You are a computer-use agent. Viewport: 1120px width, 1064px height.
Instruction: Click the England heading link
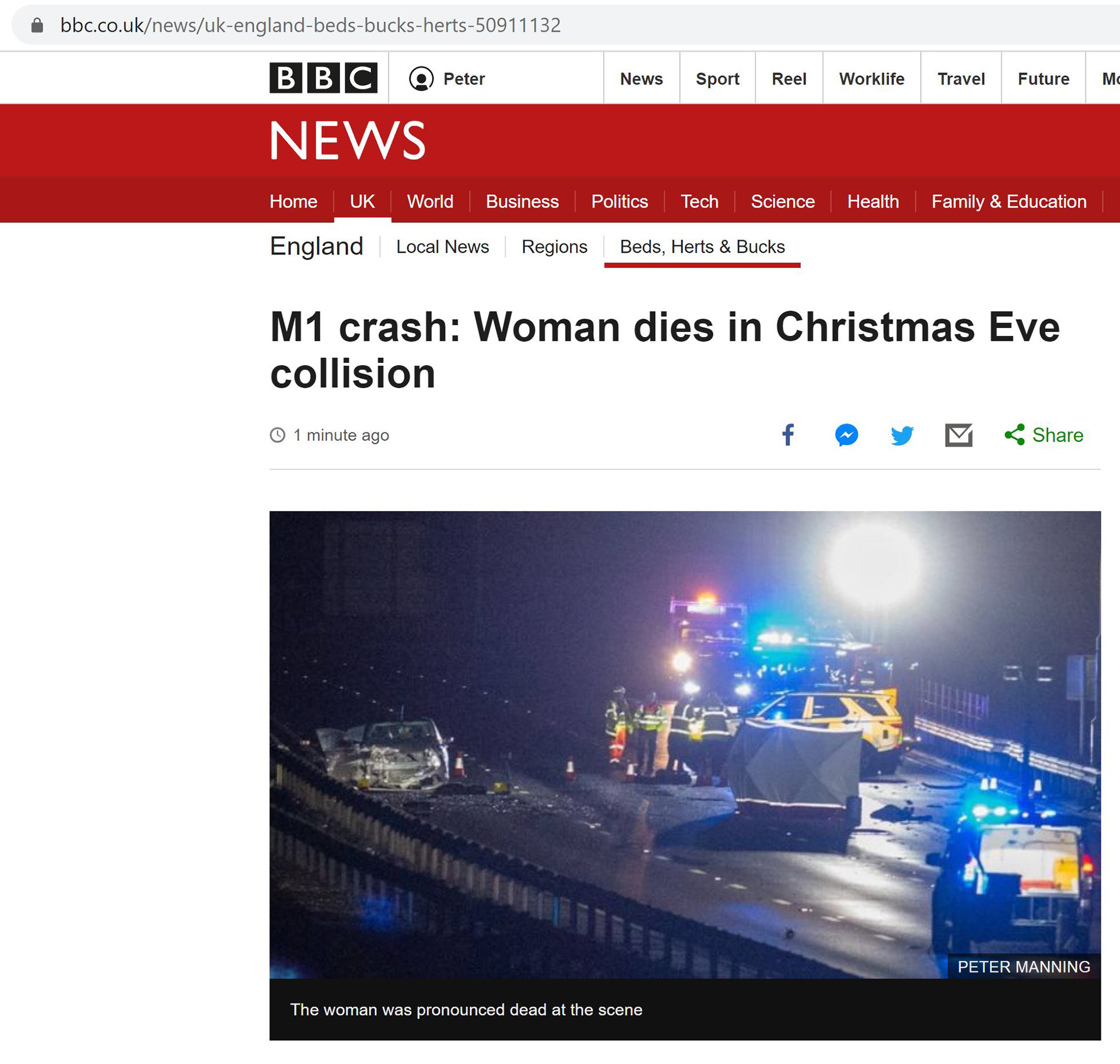pos(316,246)
